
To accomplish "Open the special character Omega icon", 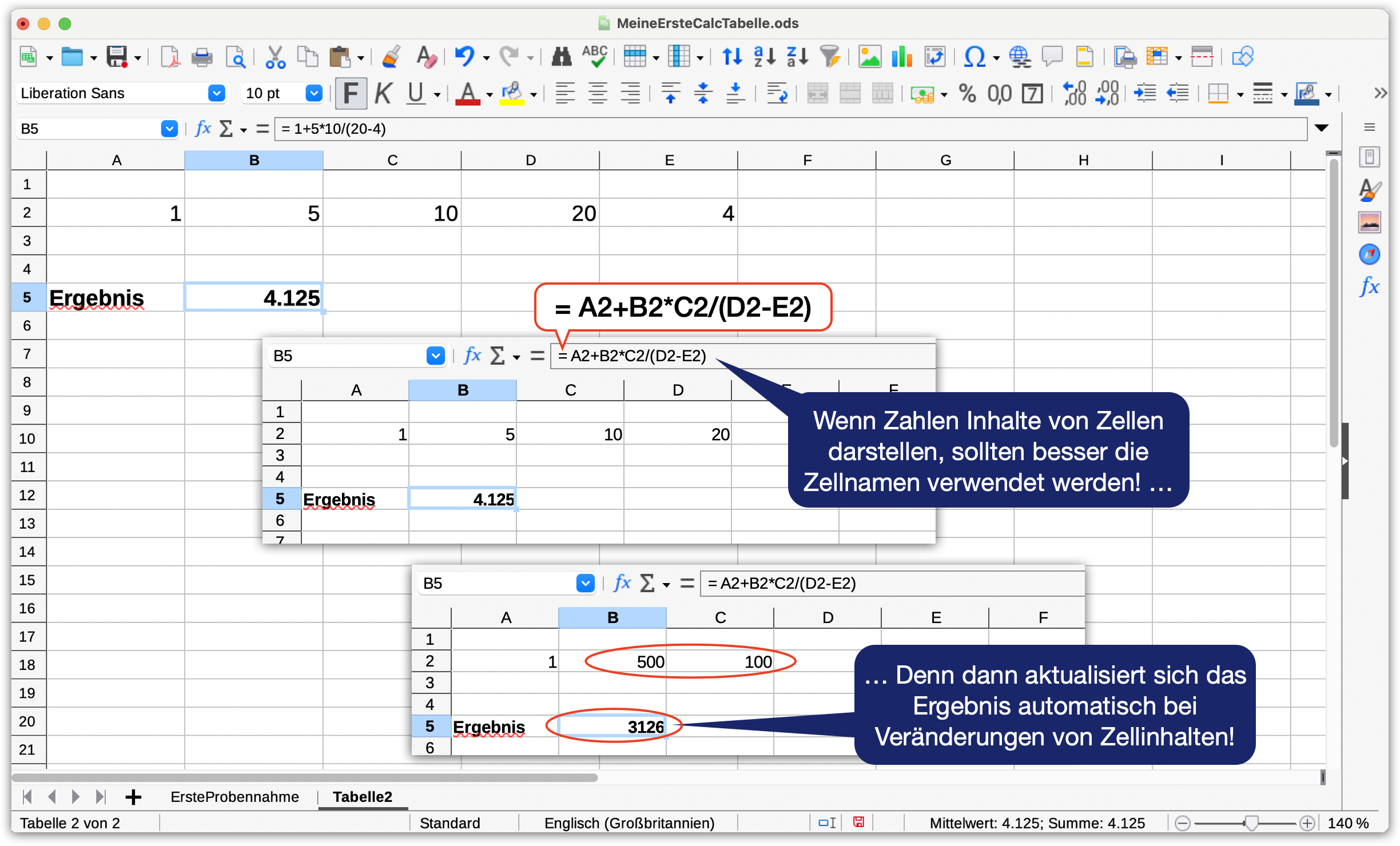I will [973, 57].
